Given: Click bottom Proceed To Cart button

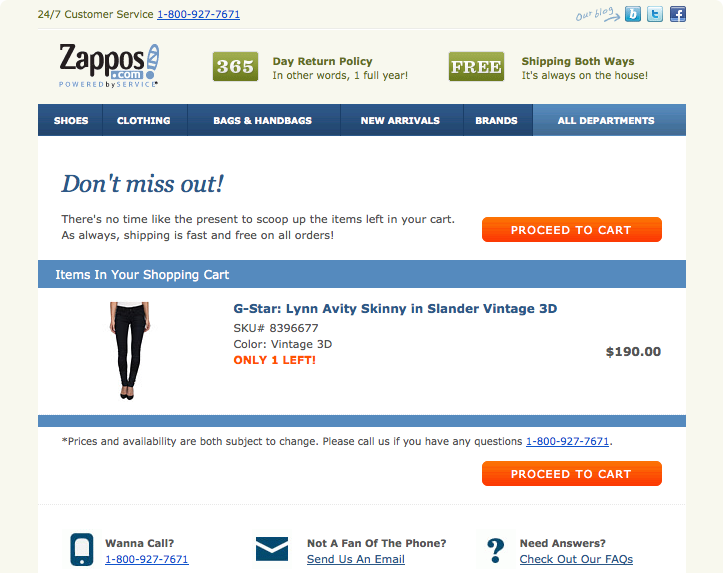Looking at the screenshot, I should click(571, 474).
